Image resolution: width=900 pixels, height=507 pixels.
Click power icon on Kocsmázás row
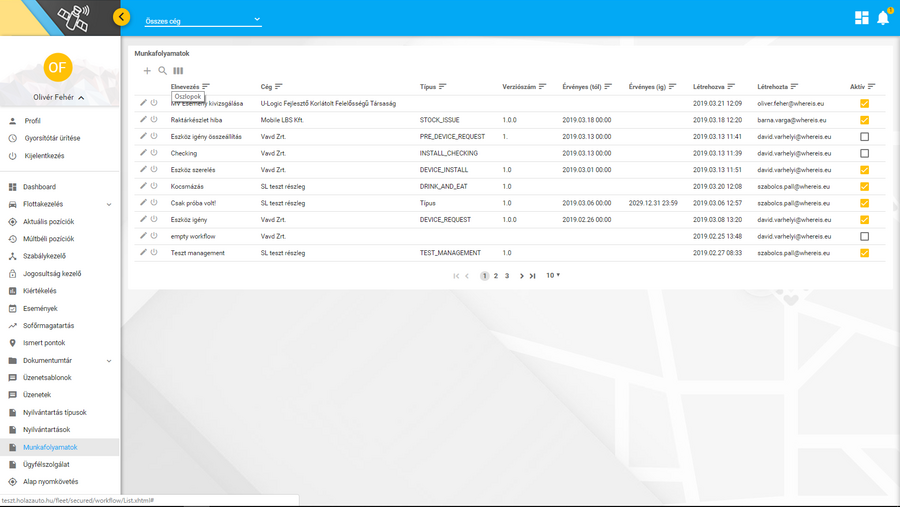coord(154,186)
